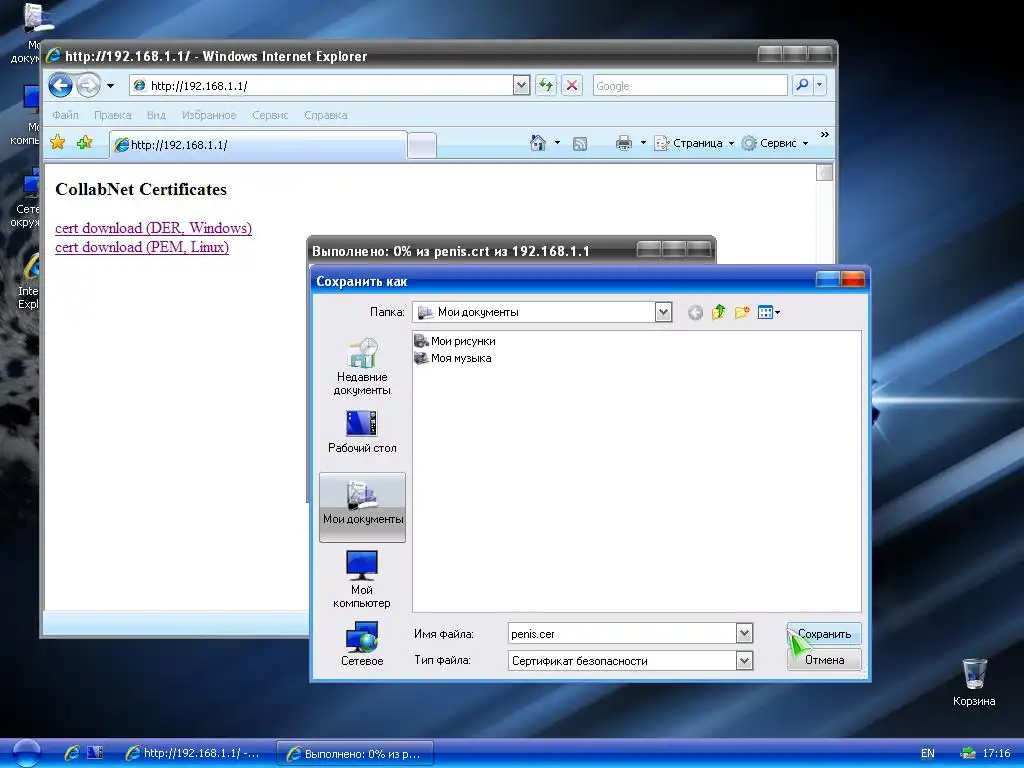1024x768 pixels.
Task: Open Рабочий стол in places bar
Action: click(x=362, y=432)
